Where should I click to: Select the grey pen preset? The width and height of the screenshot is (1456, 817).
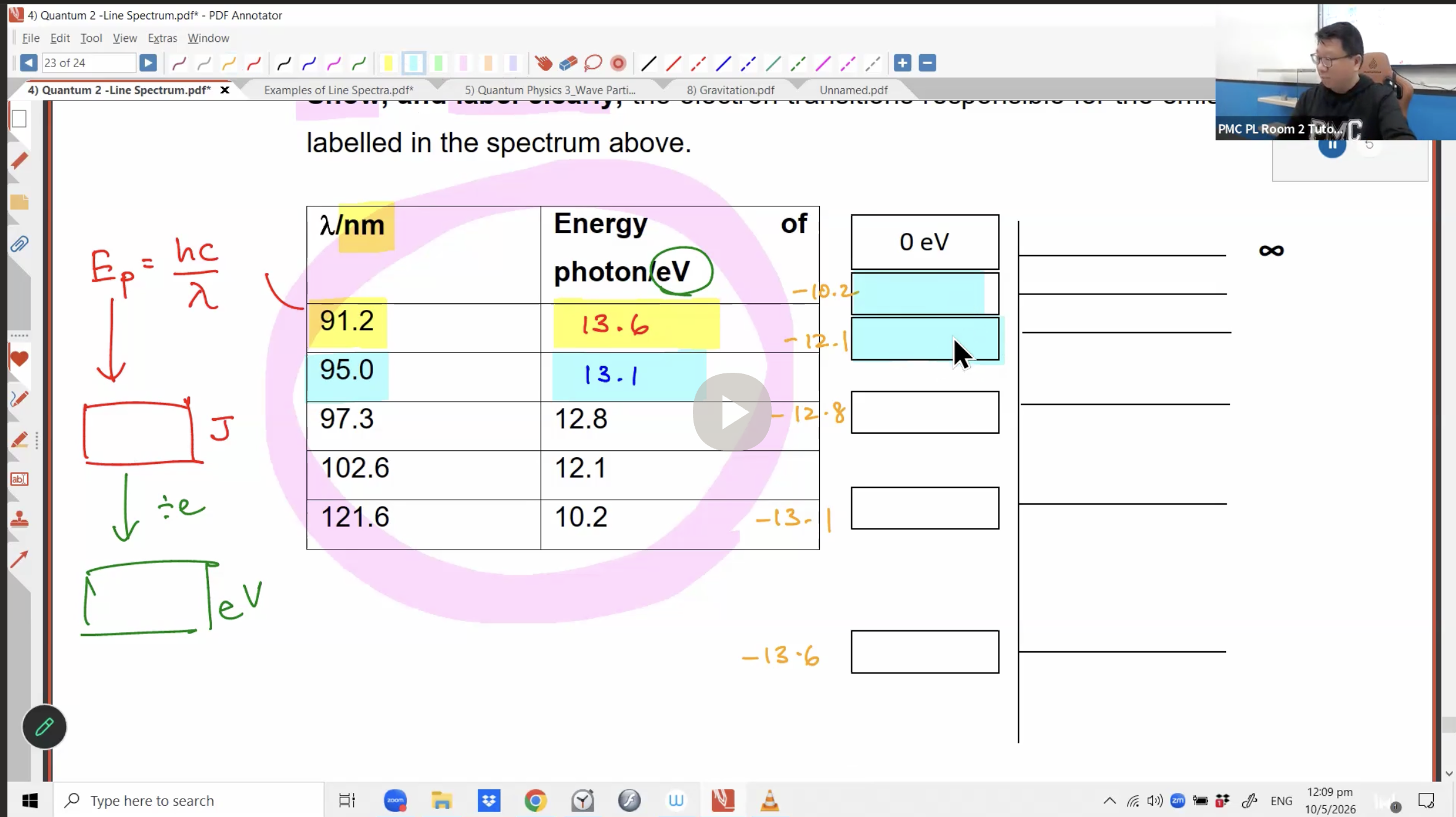203,63
